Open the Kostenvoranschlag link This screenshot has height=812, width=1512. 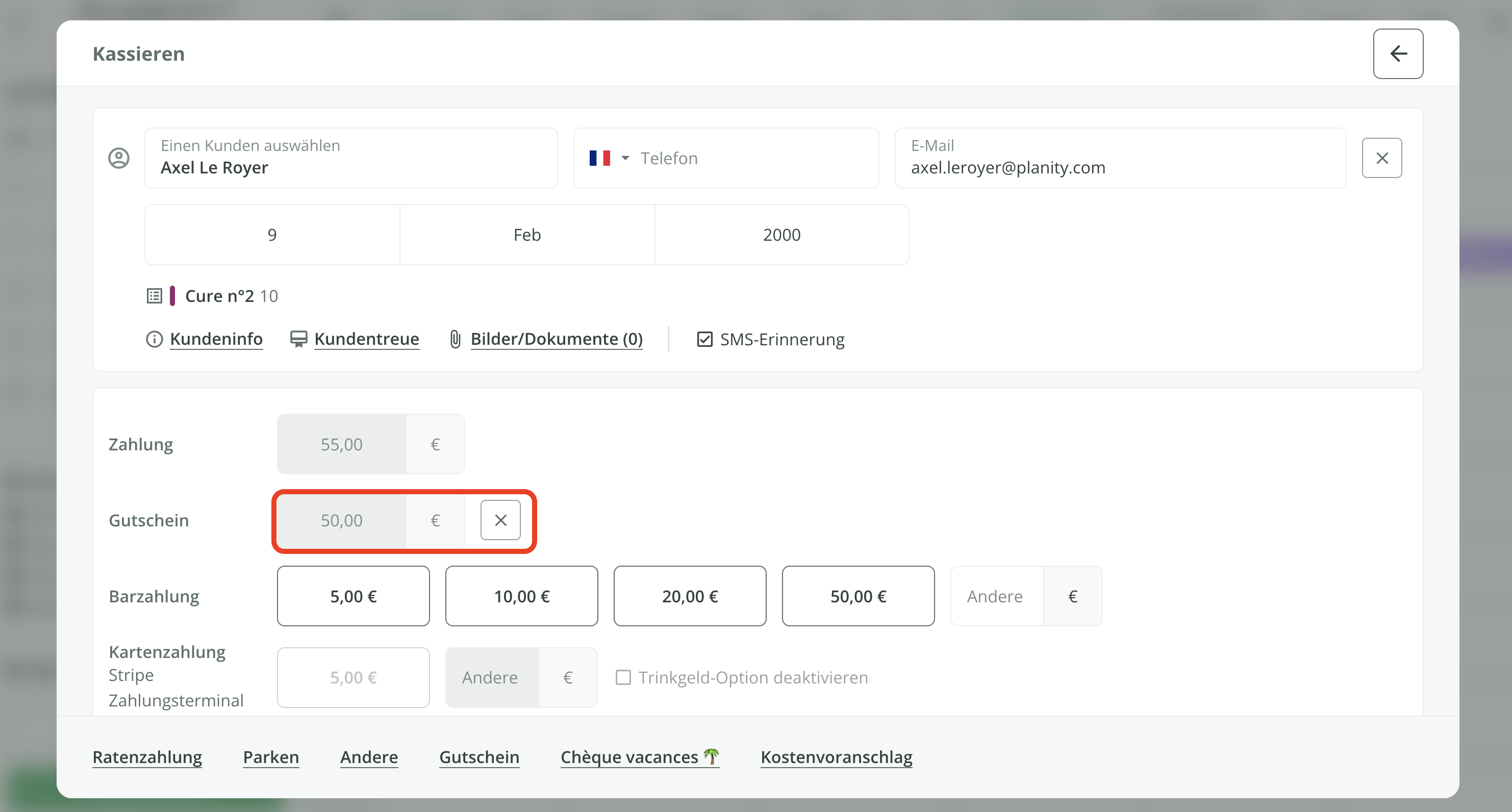(x=836, y=757)
